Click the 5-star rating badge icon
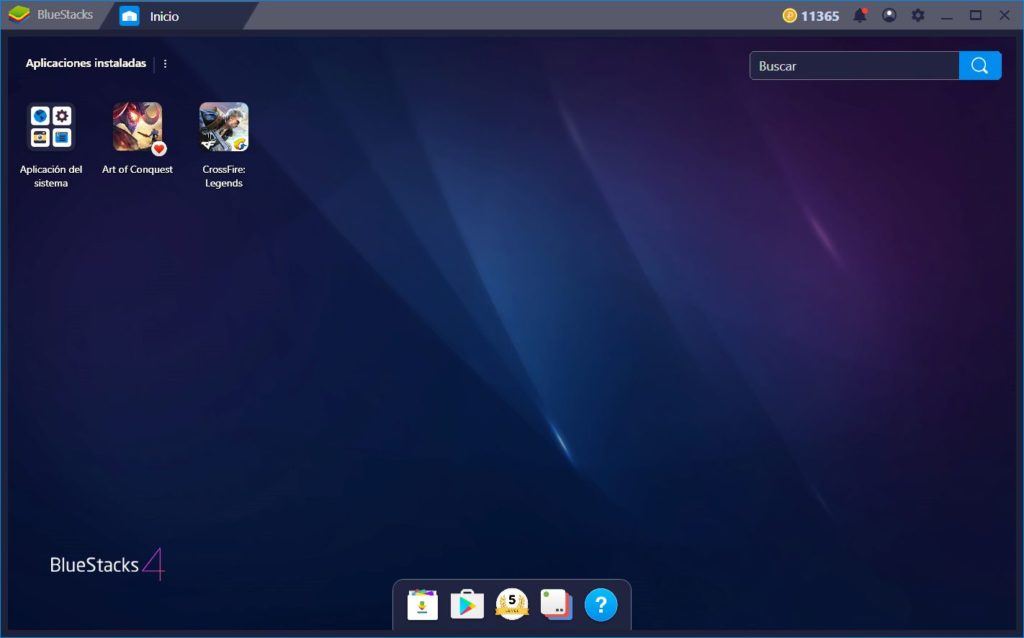 511,604
